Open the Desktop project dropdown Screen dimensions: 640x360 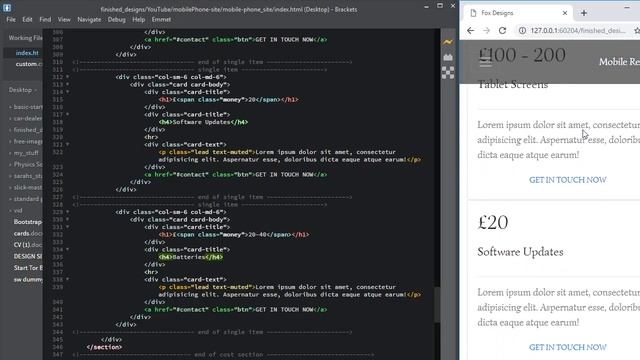(x=23, y=90)
